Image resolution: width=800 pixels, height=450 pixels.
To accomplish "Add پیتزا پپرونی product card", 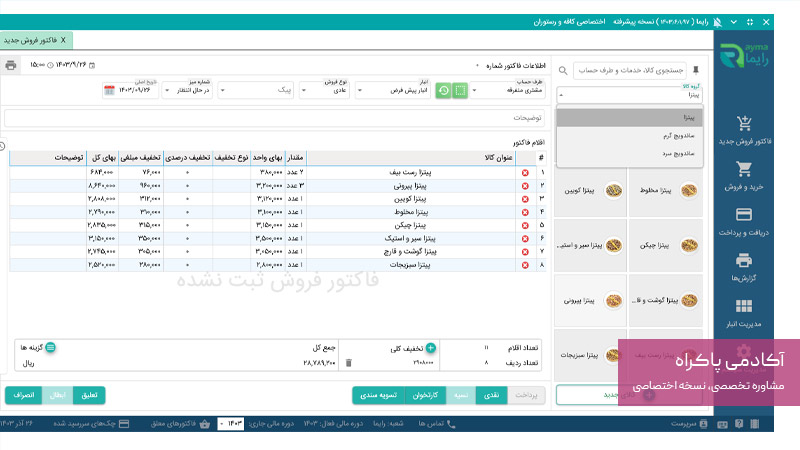I will tap(590, 301).
